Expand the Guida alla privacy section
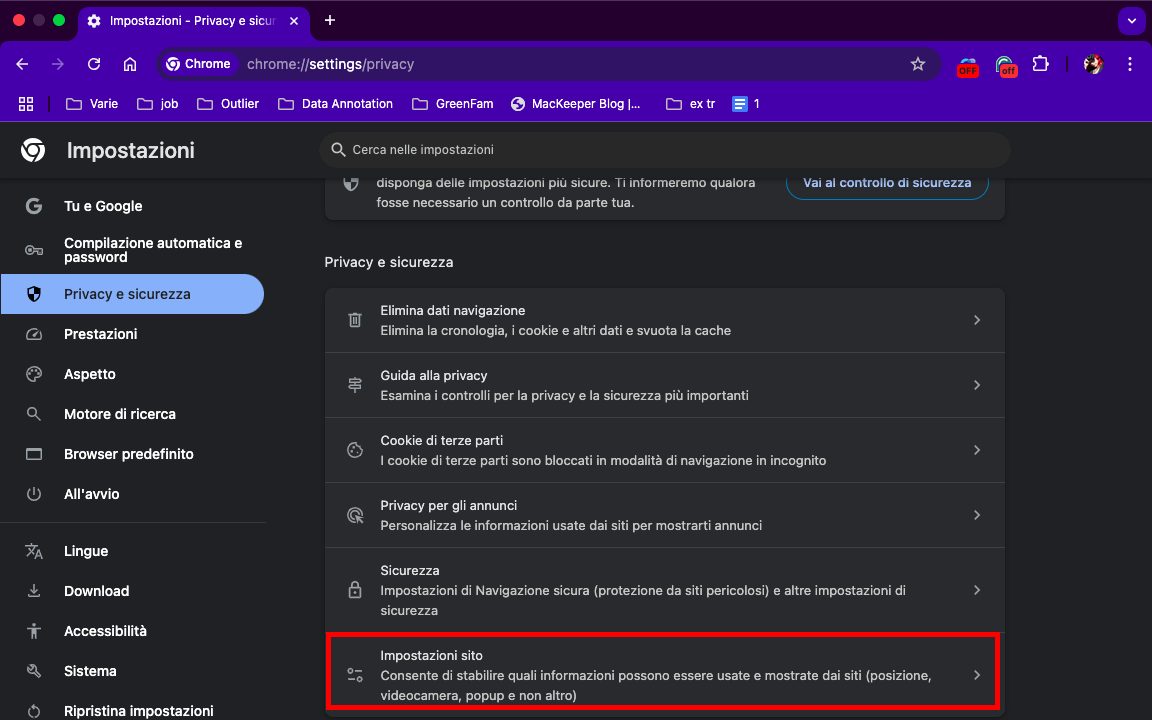This screenshot has width=1152, height=720. [663, 384]
